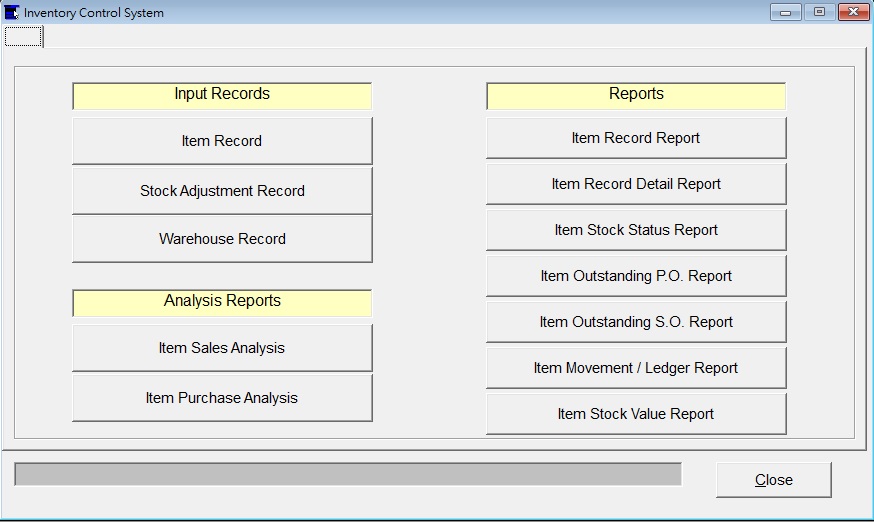Show Item Movement / Ledger Report
874x522 pixels.
pos(636,368)
